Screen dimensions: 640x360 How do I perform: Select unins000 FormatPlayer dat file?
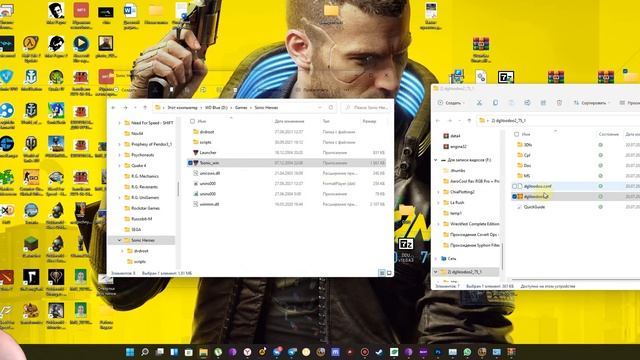click(287, 183)
